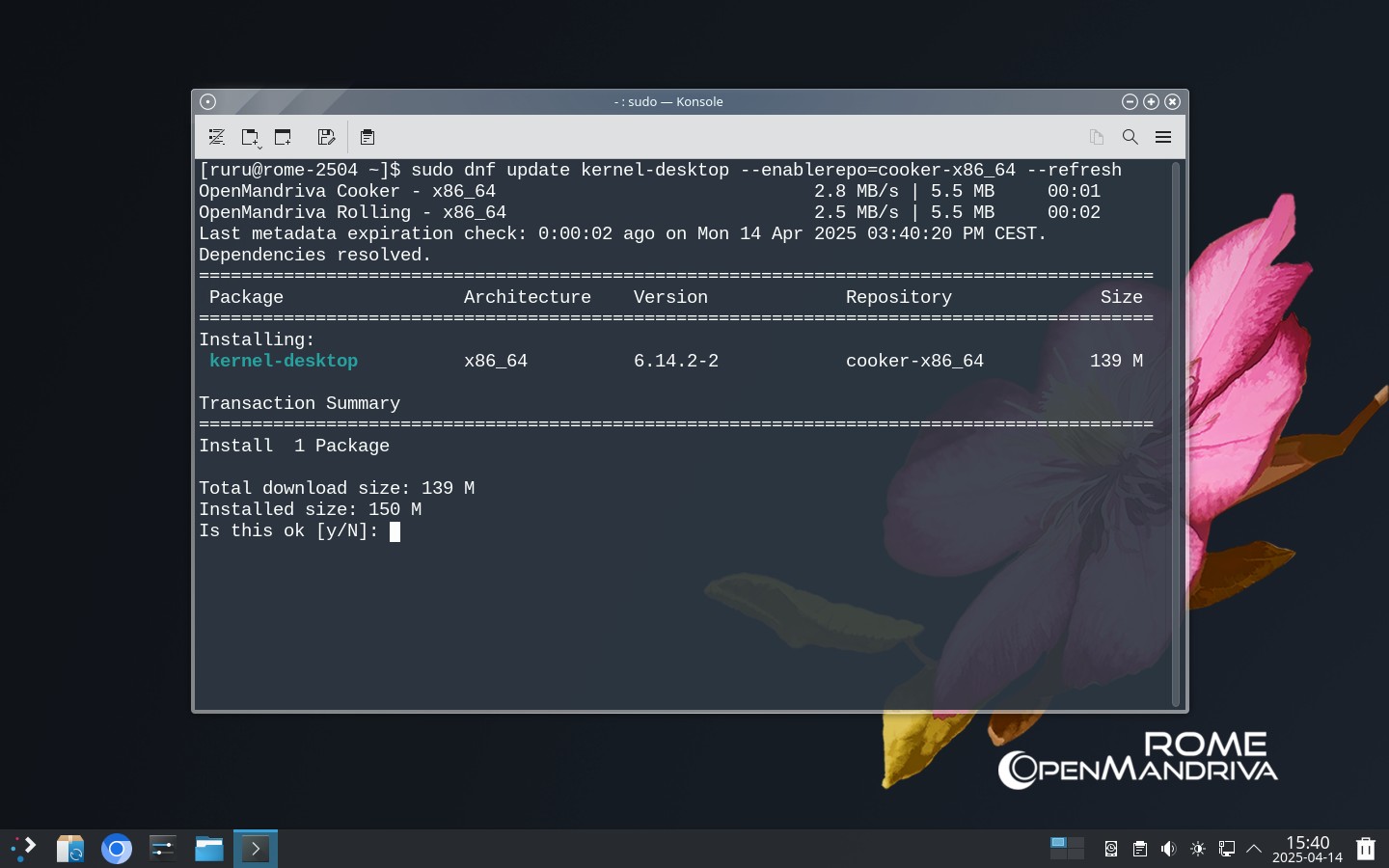Screen dimensions: 1389x868
Task: Launch the software updates package app
Action: [x=70, y=849]
